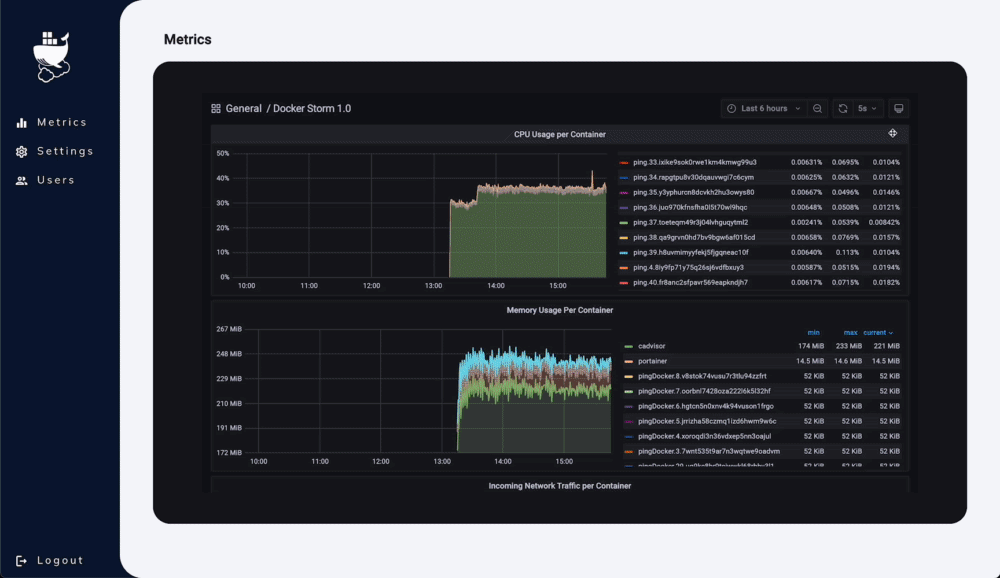Screen dimensions: 1000x578
Task: Click the Metrics page heading
Action: point(188,40)
